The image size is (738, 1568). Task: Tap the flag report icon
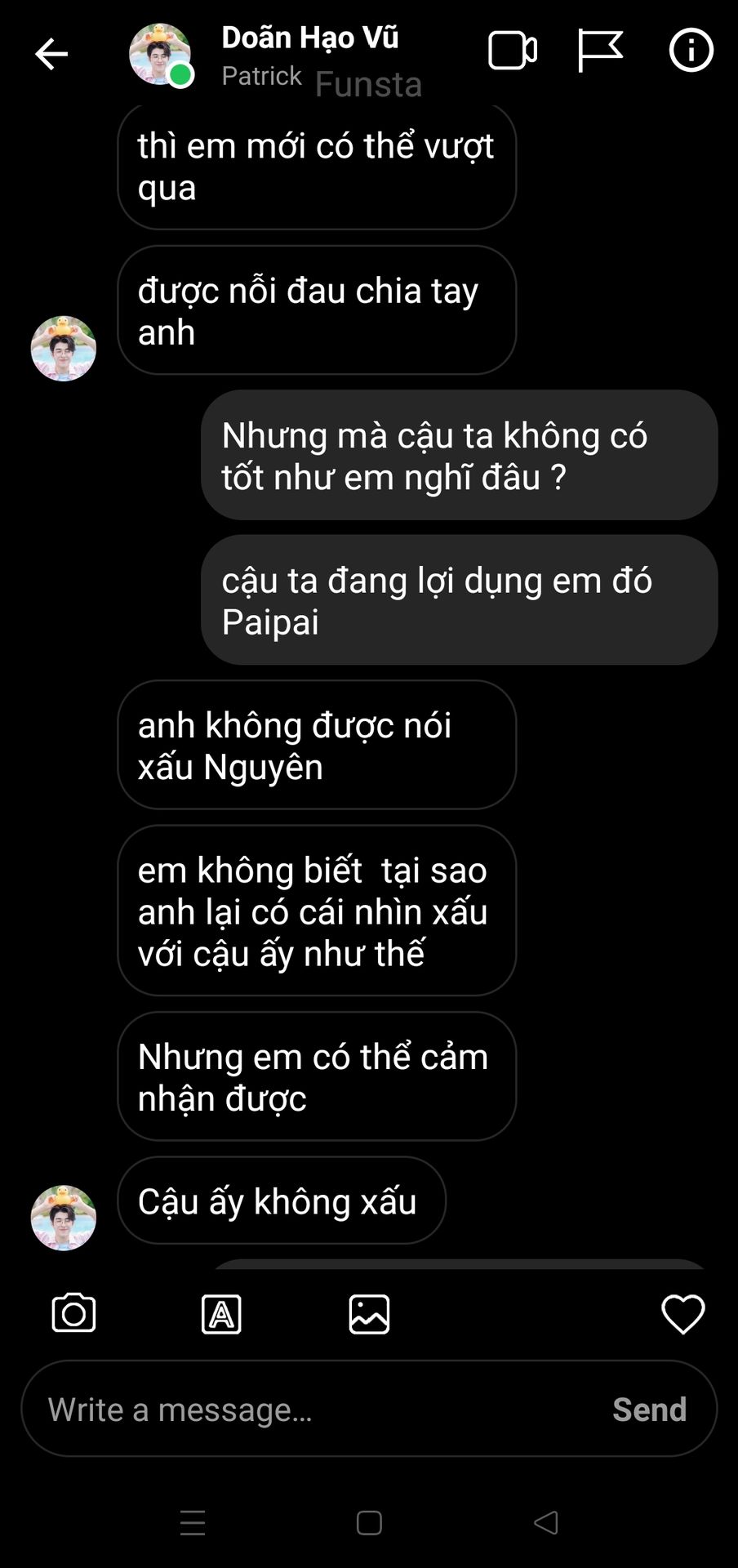pos(600,51)
